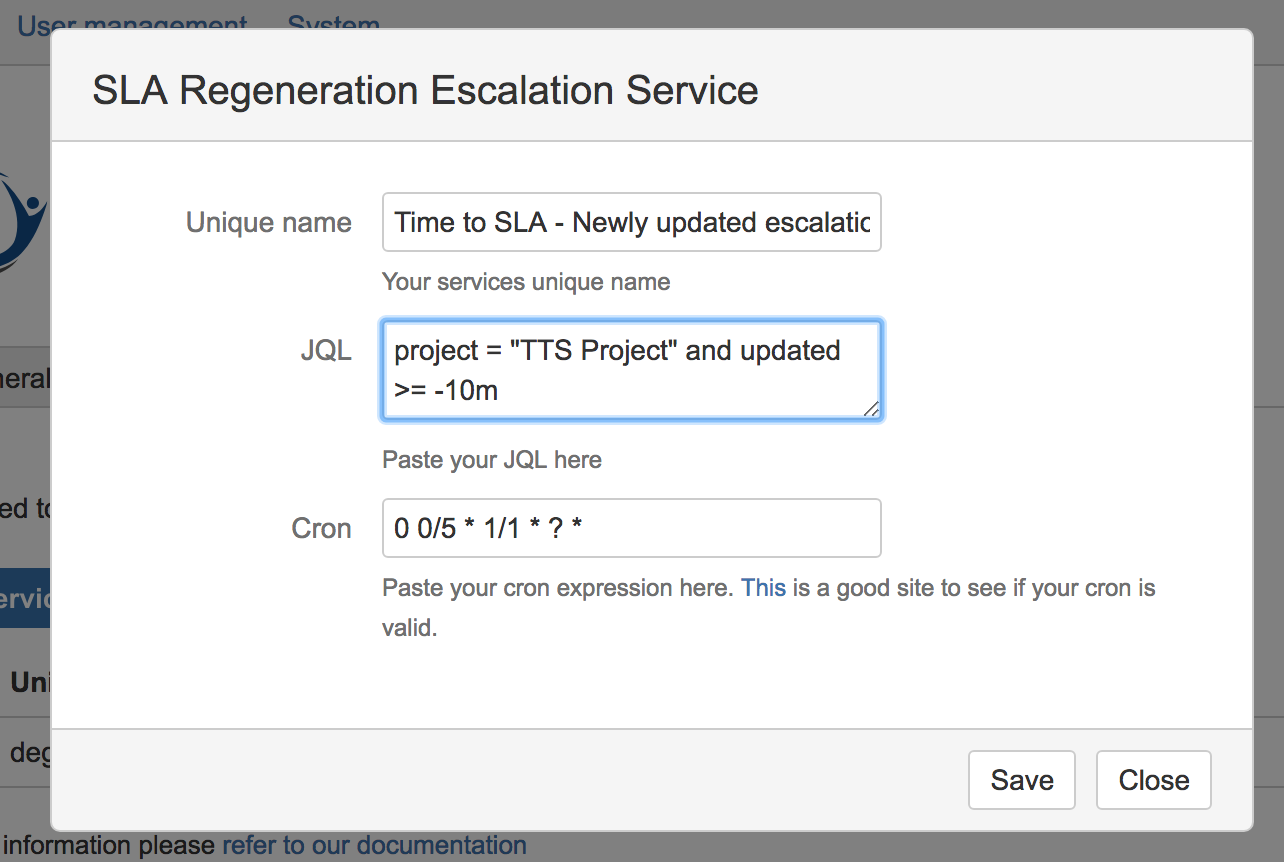The width and height of the screenshot is (1284, 862).
Task: Click the "Paste your JQL here" helper text
Action: point(491,459)
